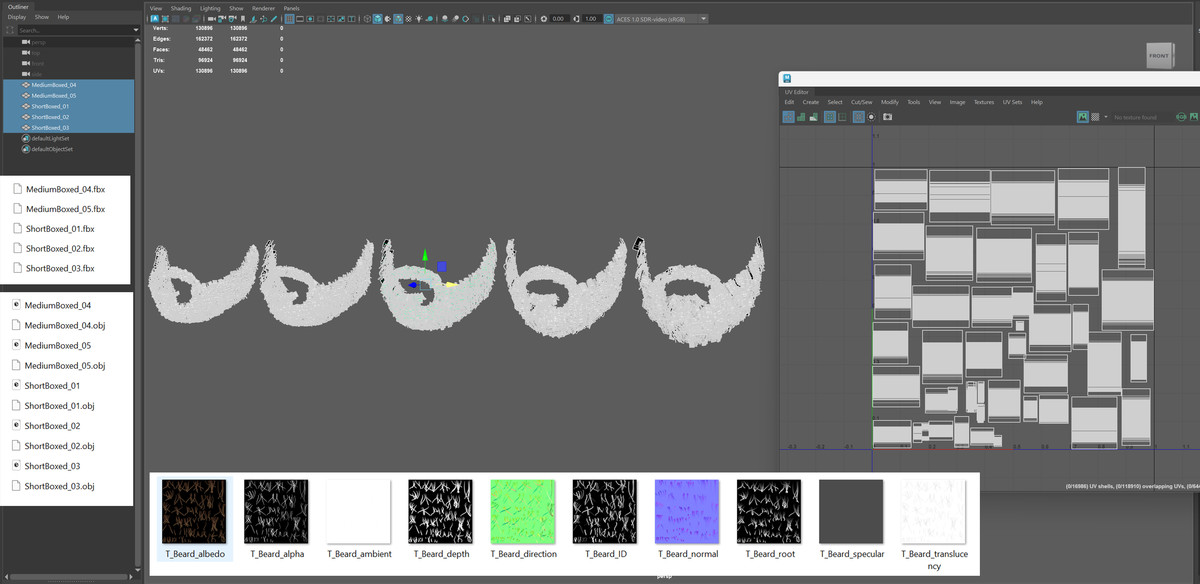The image size is (1200, 584).
Task: Open the Outliner Display menu
Action: [x=17, y=17]
